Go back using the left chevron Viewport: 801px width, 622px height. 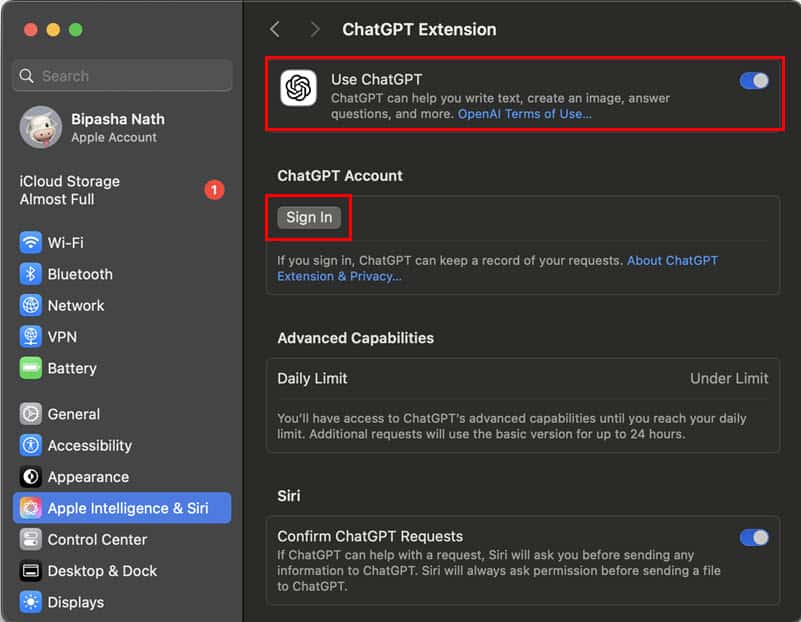[x=276, y=30]
